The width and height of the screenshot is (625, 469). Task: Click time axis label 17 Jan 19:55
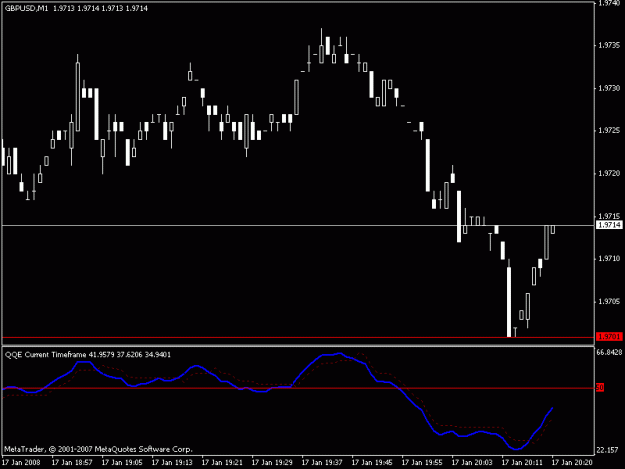coord(422,462)
